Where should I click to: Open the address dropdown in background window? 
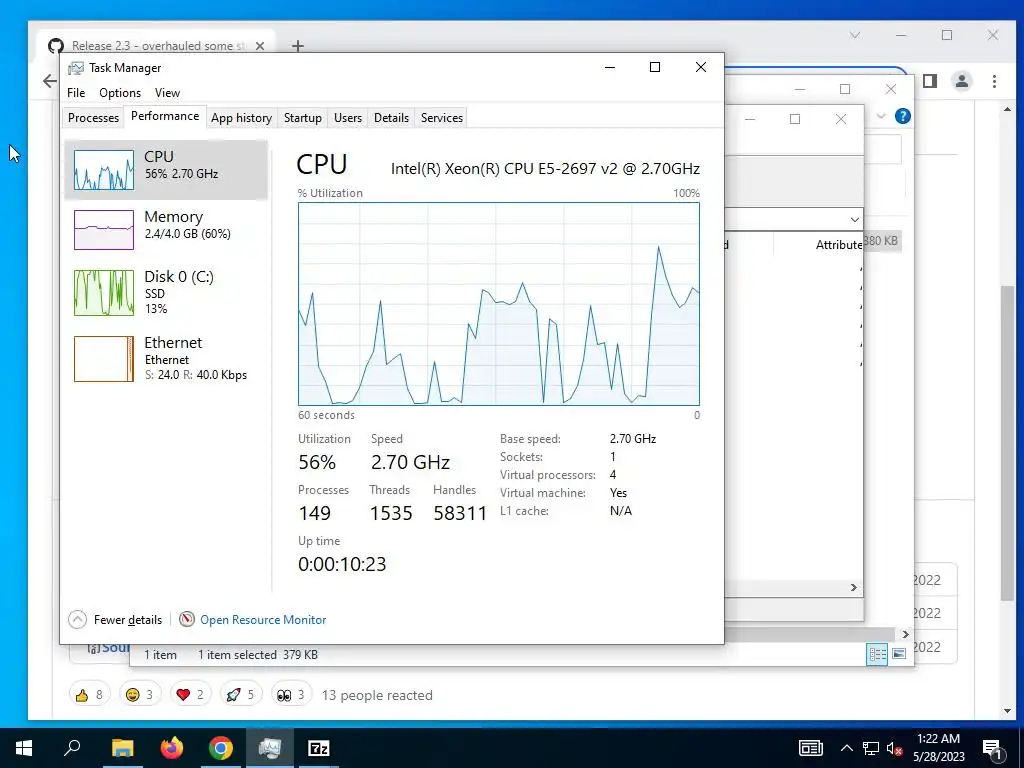pyautogui.click(x=855, y=219)
